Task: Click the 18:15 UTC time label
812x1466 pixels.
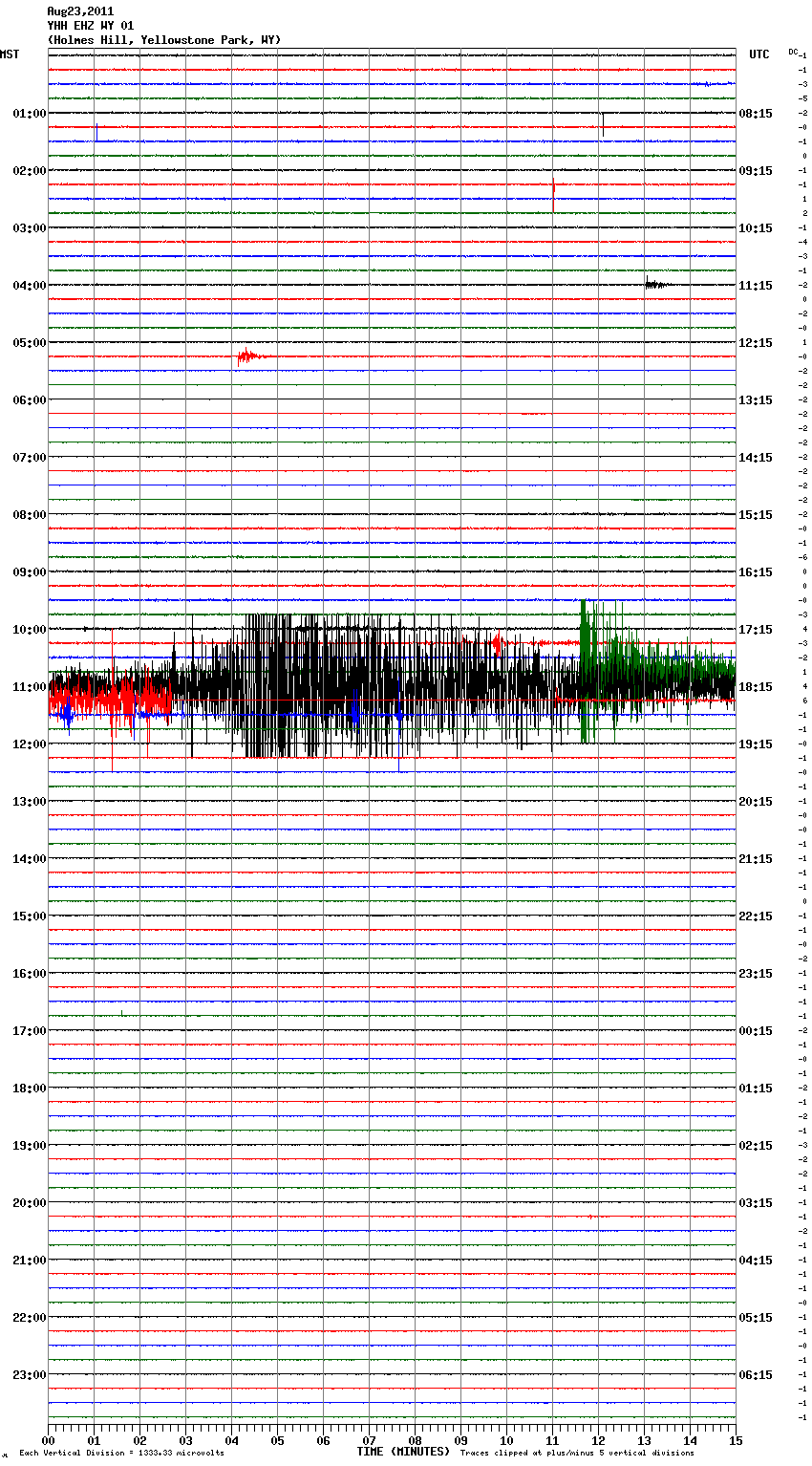Action: (x=756, y=686)
